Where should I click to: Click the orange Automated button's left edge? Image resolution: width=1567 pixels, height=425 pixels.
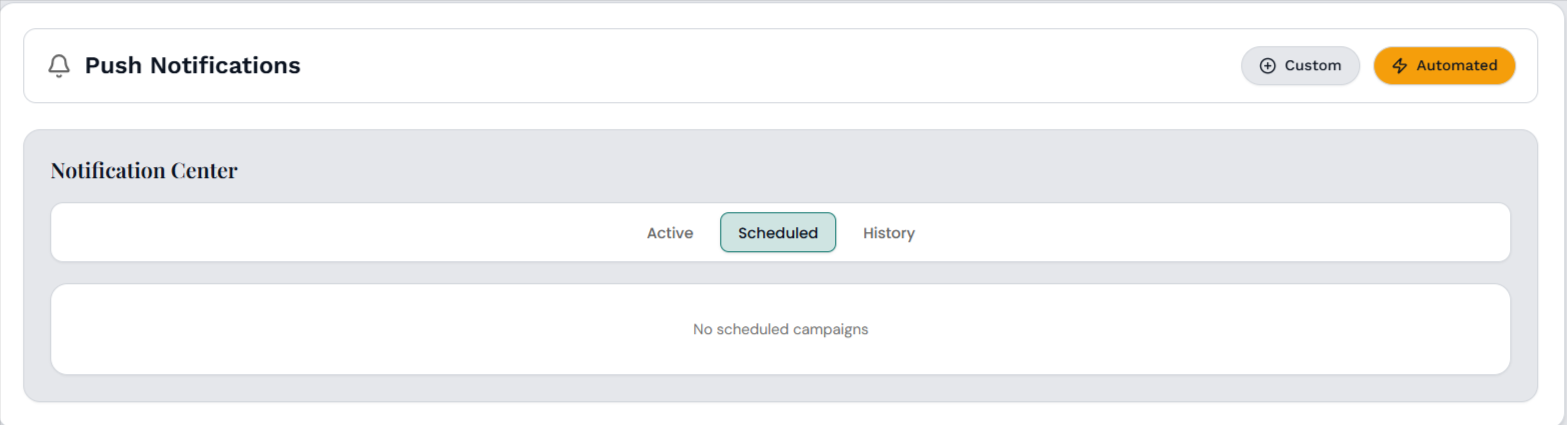pos(1379,66)
